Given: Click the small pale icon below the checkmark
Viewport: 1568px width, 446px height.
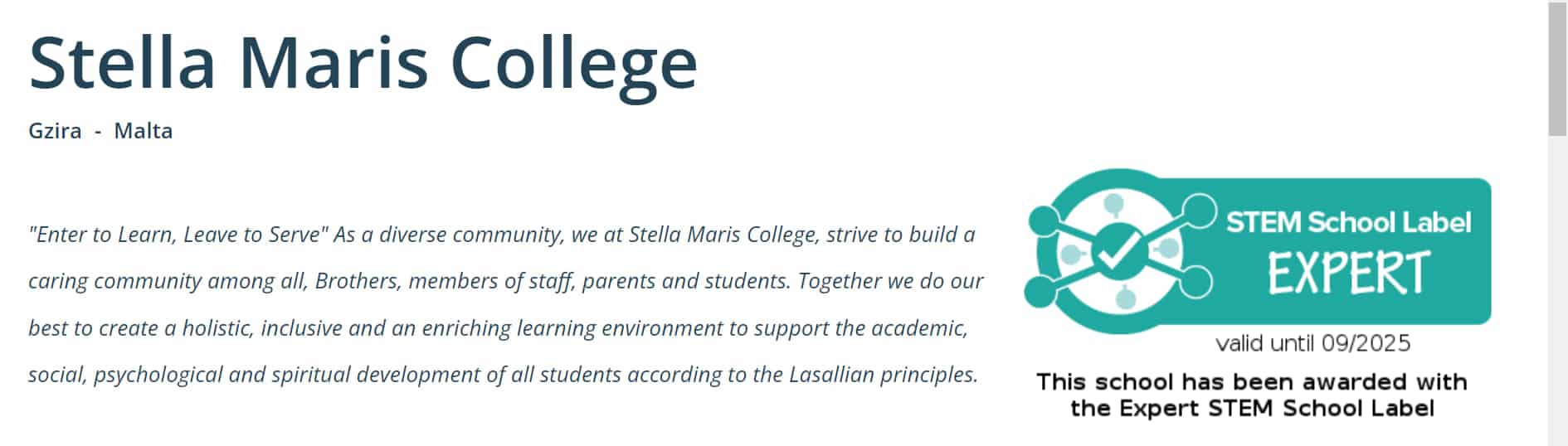Looking at the screenshot, I should pyautogui.click(x=1125, y=297).
